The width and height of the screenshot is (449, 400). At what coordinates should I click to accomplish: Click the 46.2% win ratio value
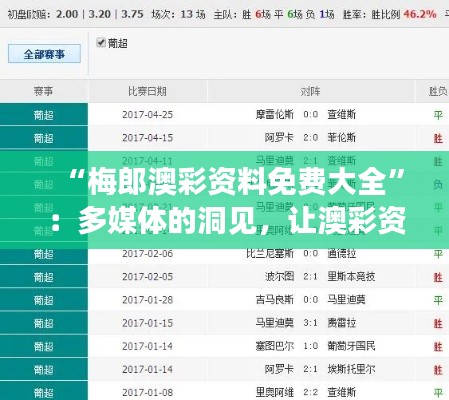[x=420, y=14]
